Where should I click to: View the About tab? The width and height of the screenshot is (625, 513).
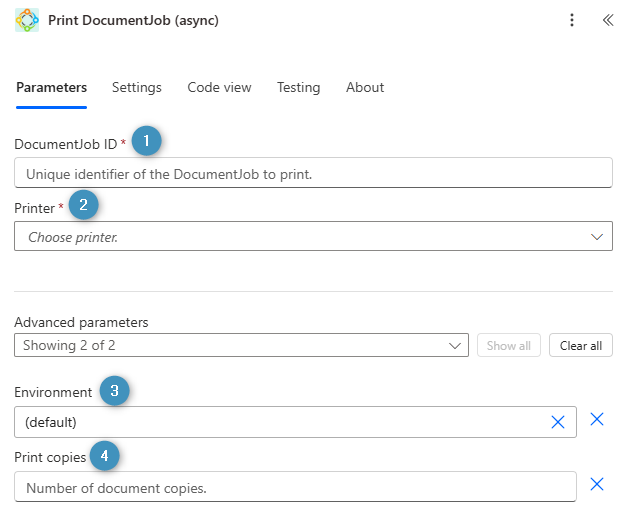(365, 88)
